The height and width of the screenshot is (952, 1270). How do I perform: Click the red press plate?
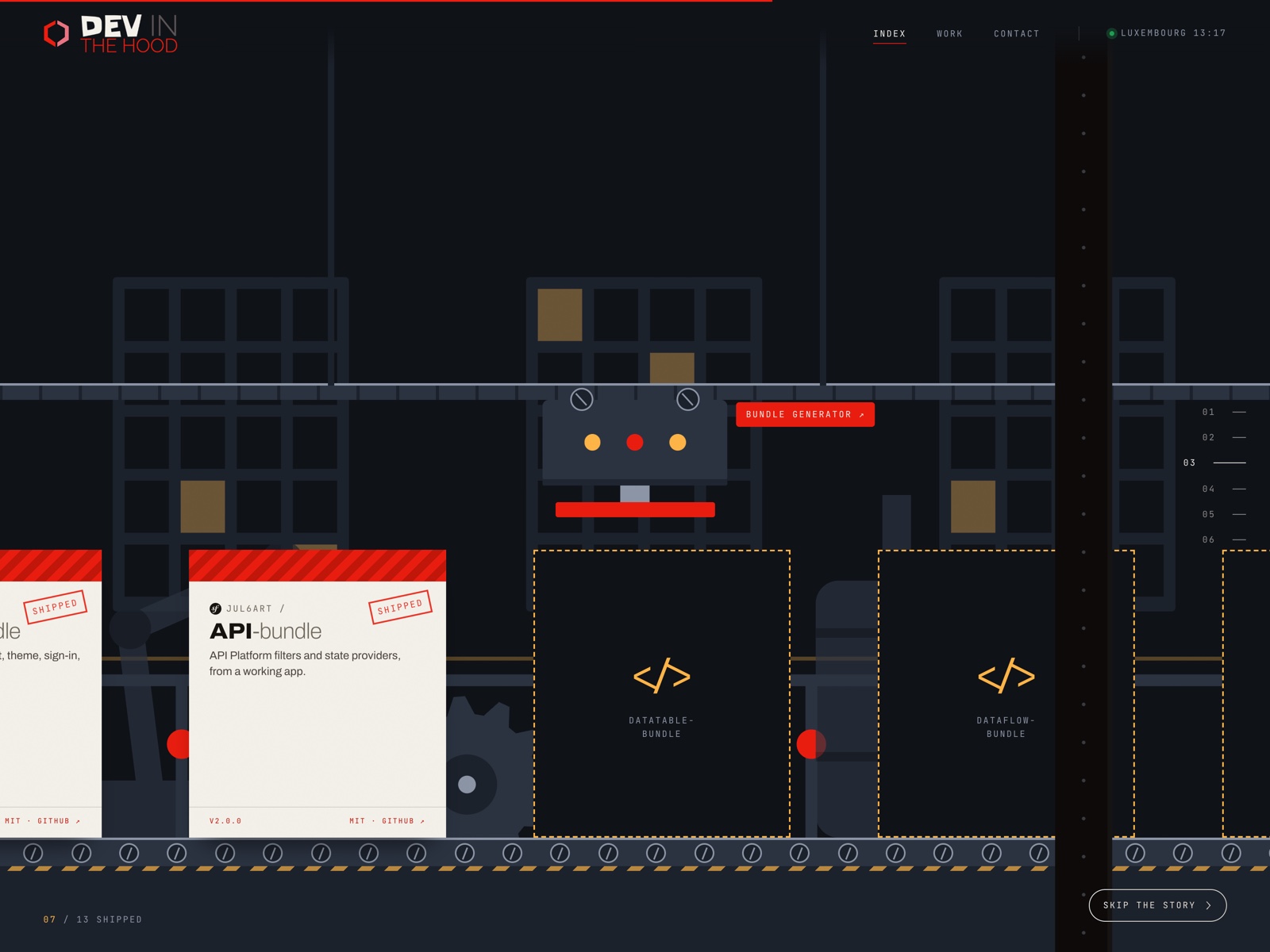tap(635, 509)
